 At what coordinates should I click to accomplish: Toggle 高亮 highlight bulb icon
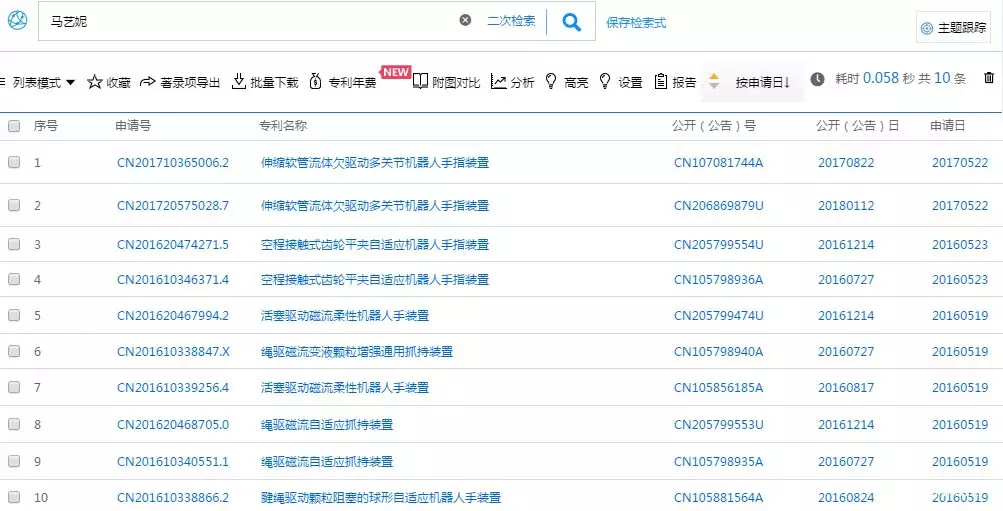(x=551, y=81)
